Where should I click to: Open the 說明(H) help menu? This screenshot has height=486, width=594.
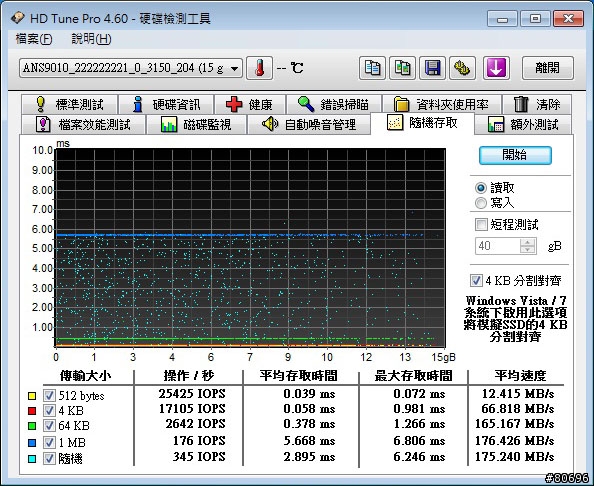[91, 39]
